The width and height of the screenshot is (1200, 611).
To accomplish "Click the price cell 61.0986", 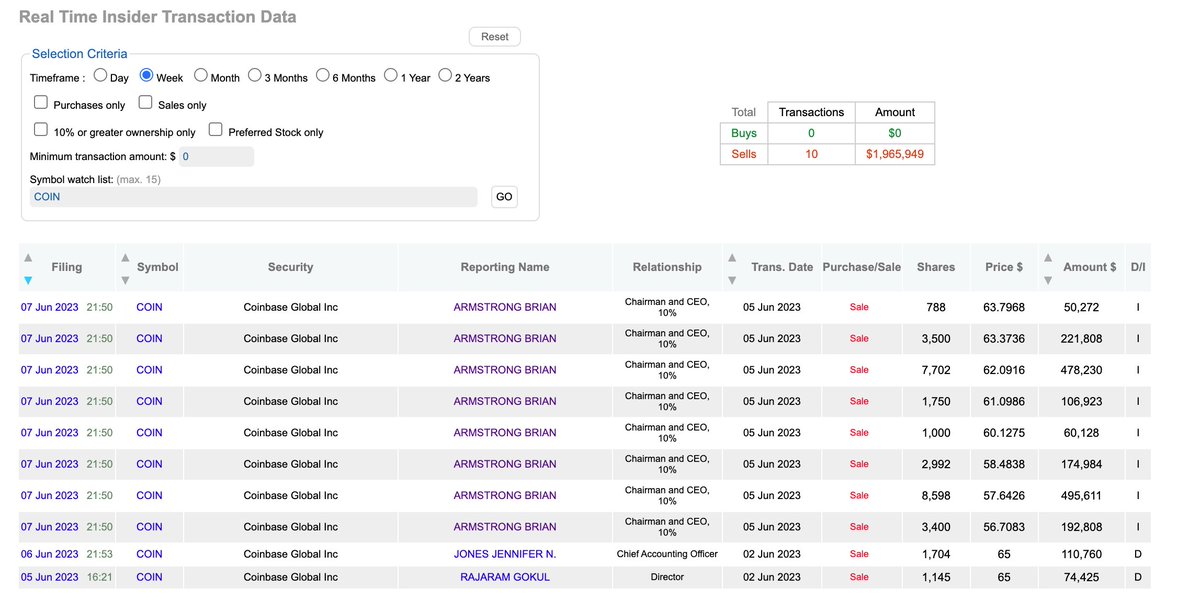I will click(1003, 401).
